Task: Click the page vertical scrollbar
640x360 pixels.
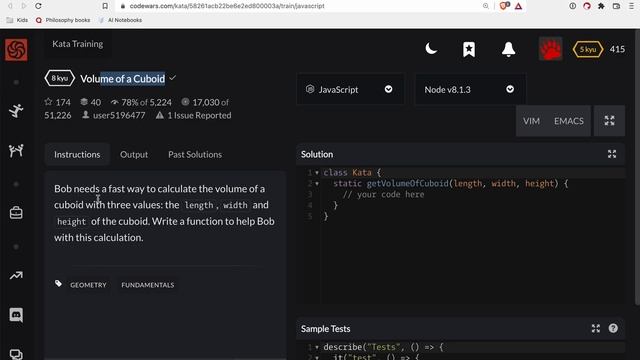Action: pyautogui.click(x=637, y=167)
